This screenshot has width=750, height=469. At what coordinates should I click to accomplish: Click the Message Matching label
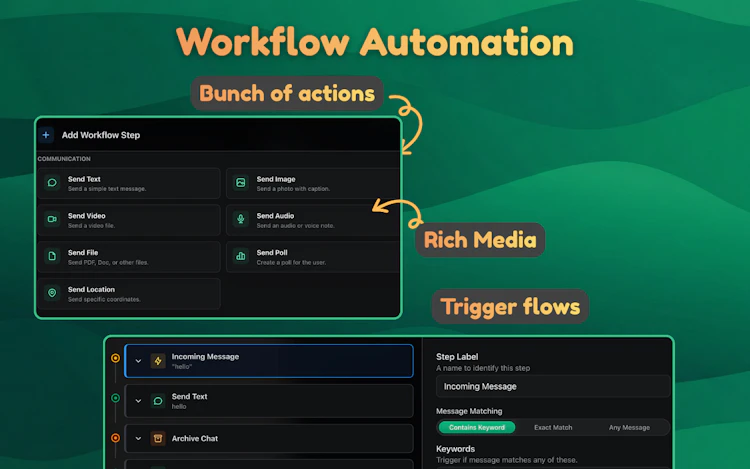click(469, 411)
